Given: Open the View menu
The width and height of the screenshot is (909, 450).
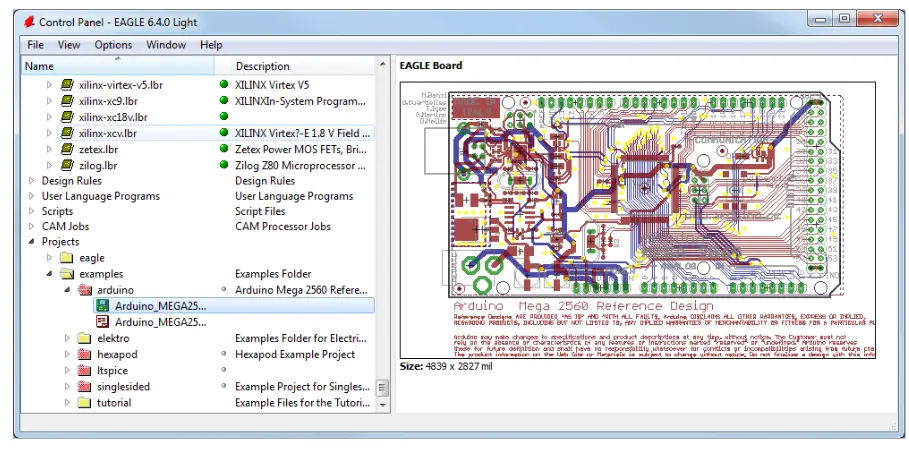Looking at the screenshot, I should pos(69,45).
